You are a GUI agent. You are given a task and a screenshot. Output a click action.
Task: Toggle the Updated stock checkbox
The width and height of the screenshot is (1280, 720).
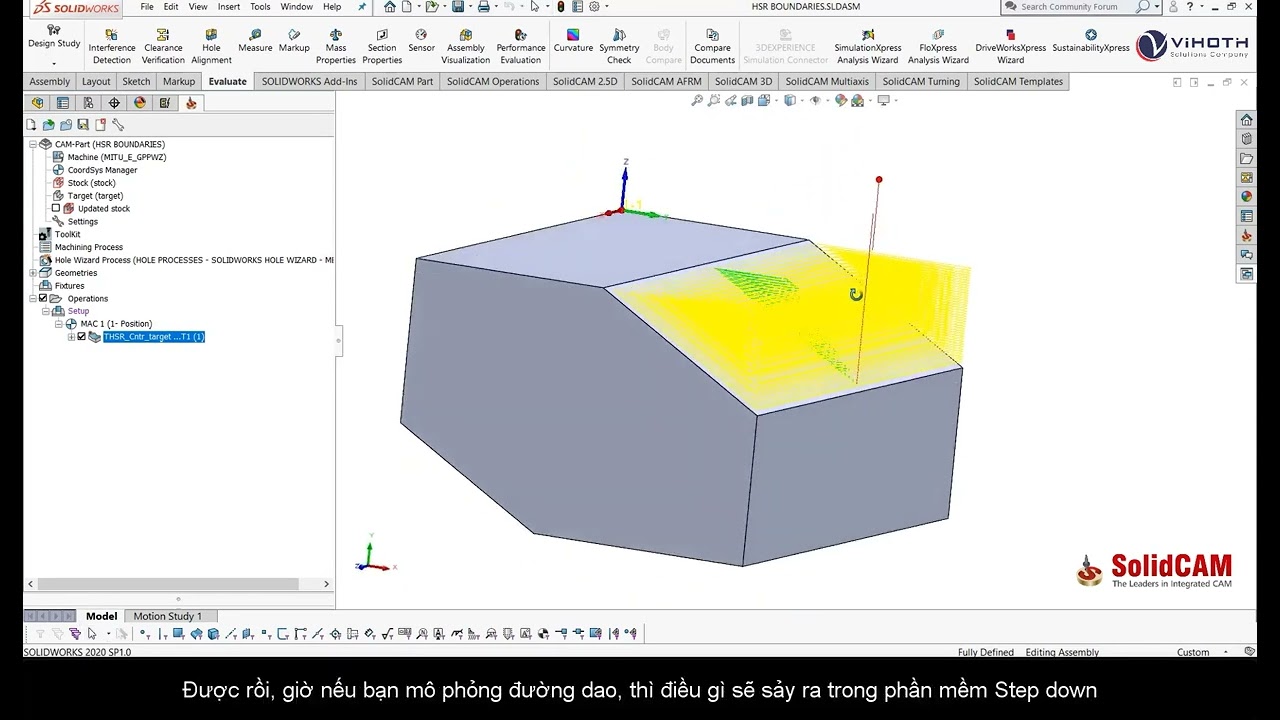[56, 208]
